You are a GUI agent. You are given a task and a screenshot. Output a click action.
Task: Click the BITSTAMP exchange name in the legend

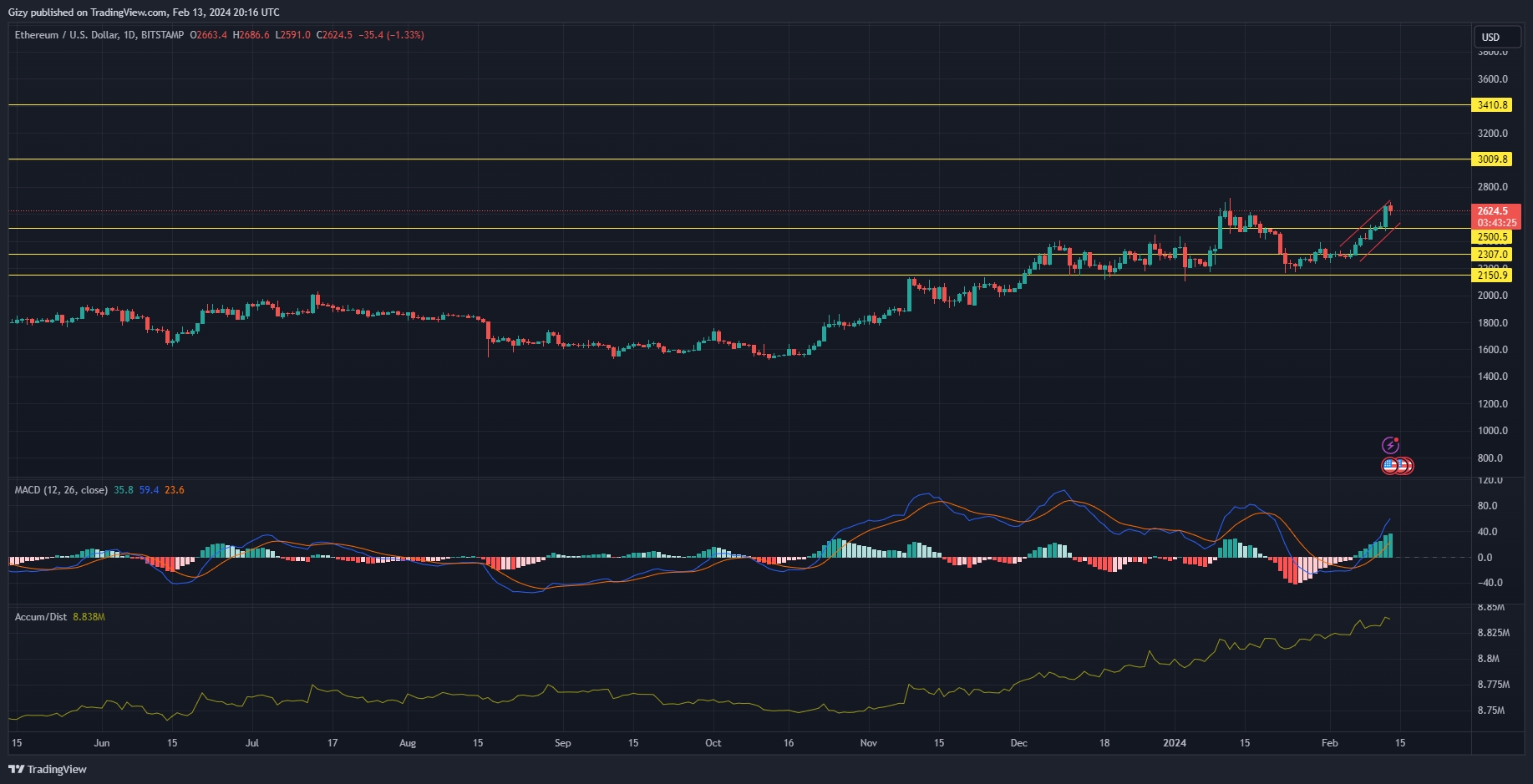click(162, 35)
